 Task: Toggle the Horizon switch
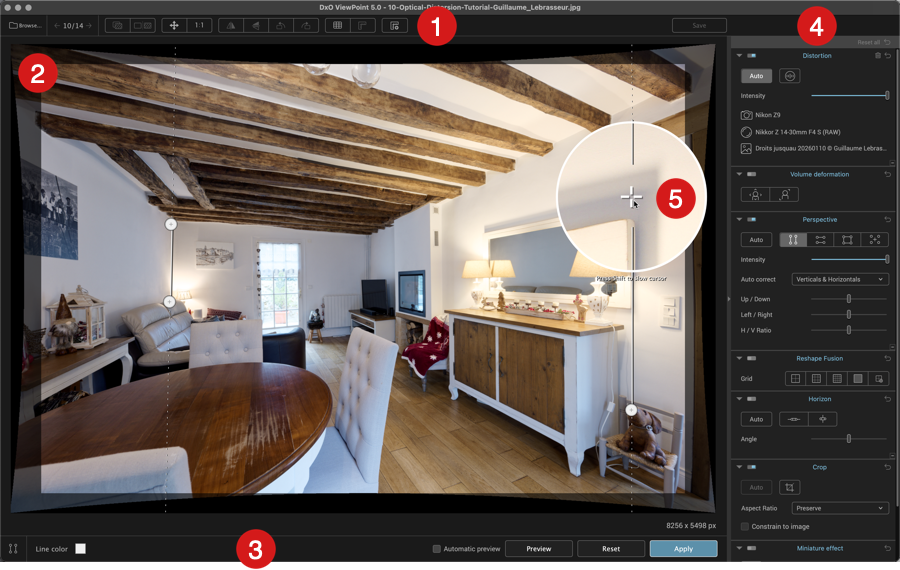tap(751, 398)
